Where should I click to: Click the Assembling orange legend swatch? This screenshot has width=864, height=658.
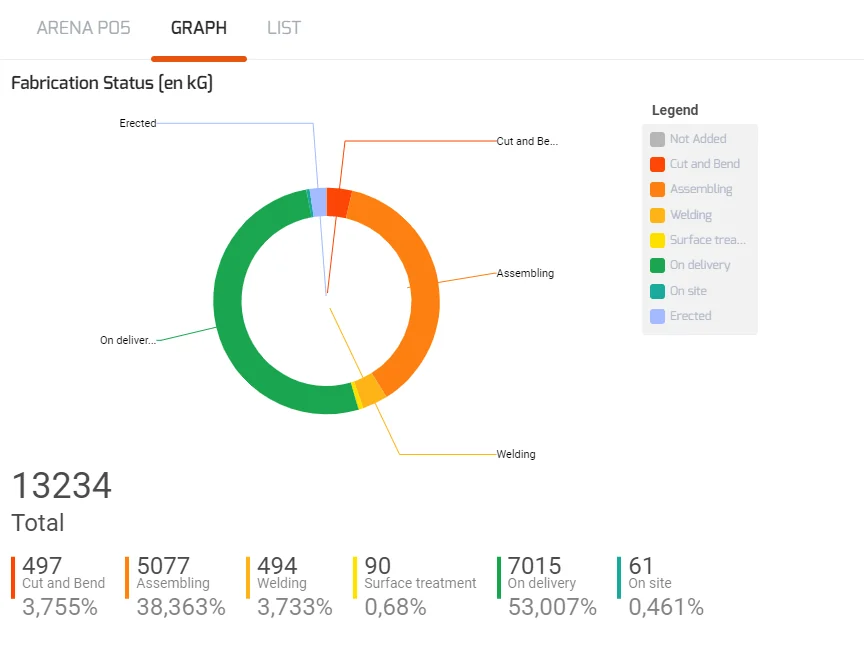coord(657,190)
